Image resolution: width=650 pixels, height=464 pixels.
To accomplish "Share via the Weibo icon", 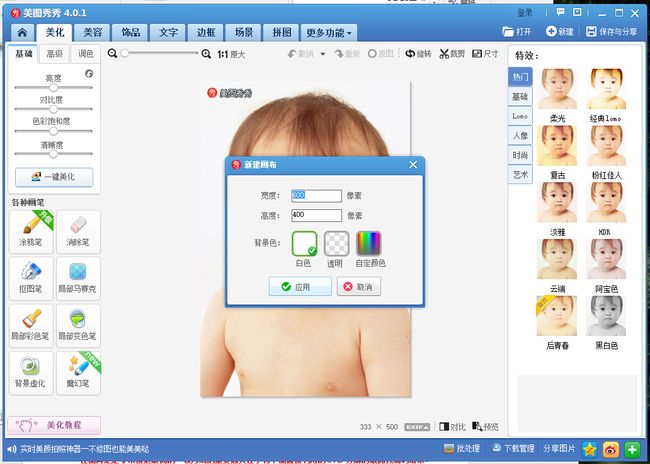I will [x=611, y=449].
